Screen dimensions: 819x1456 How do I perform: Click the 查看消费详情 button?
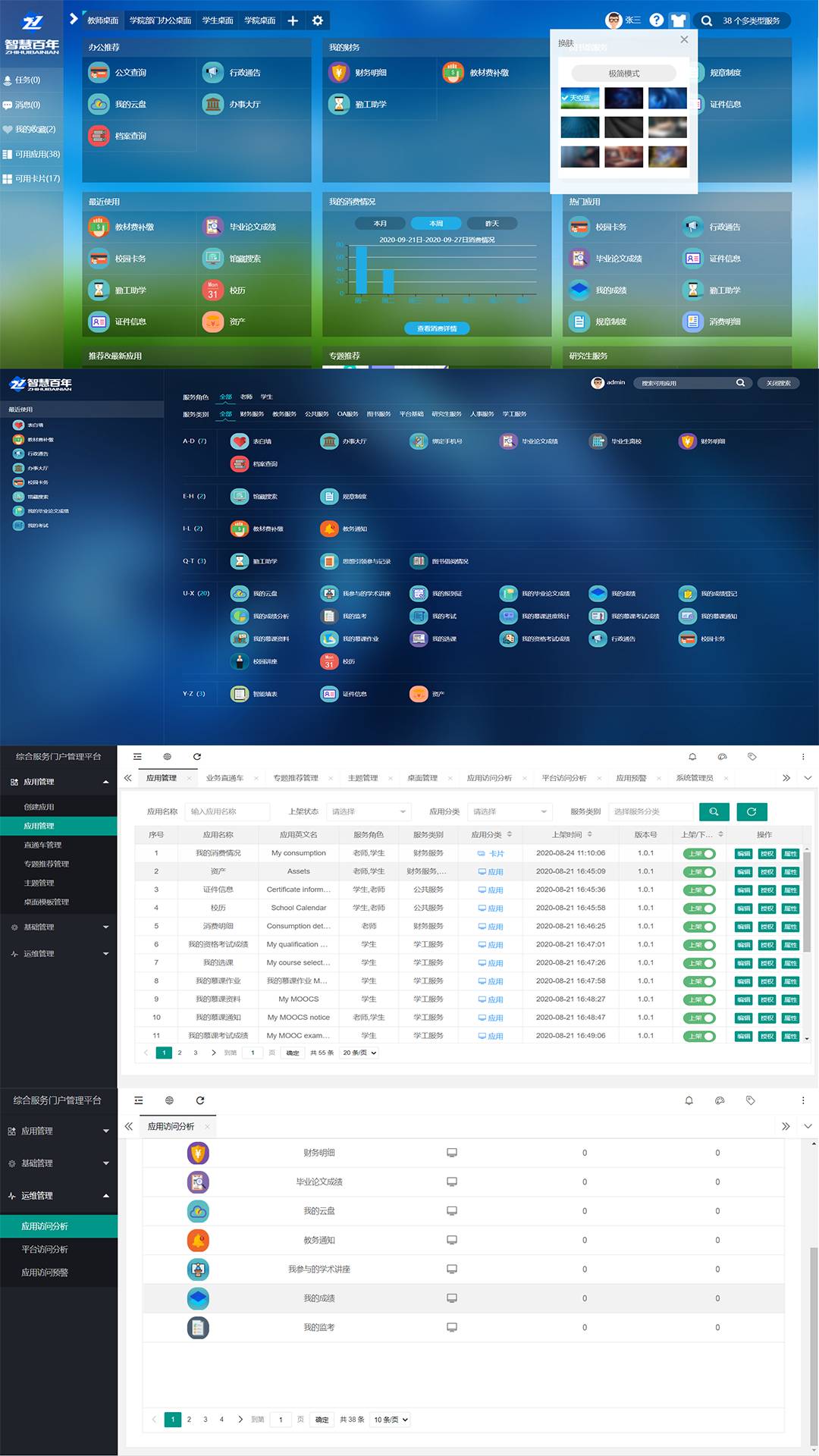437,328
